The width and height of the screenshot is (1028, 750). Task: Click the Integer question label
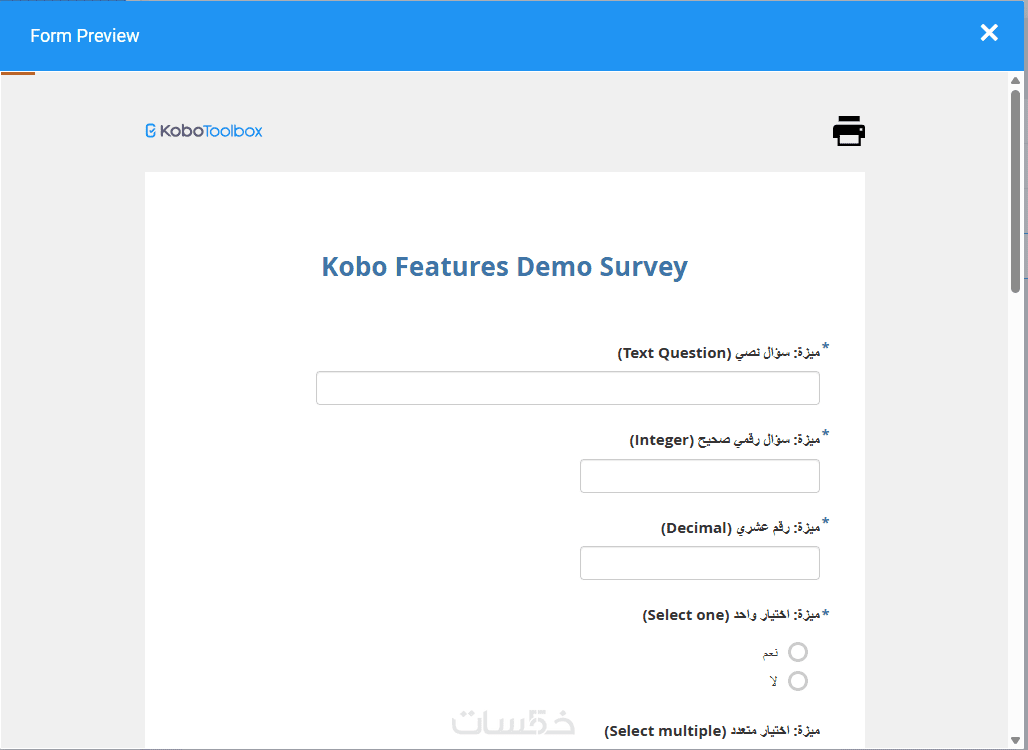725,440
